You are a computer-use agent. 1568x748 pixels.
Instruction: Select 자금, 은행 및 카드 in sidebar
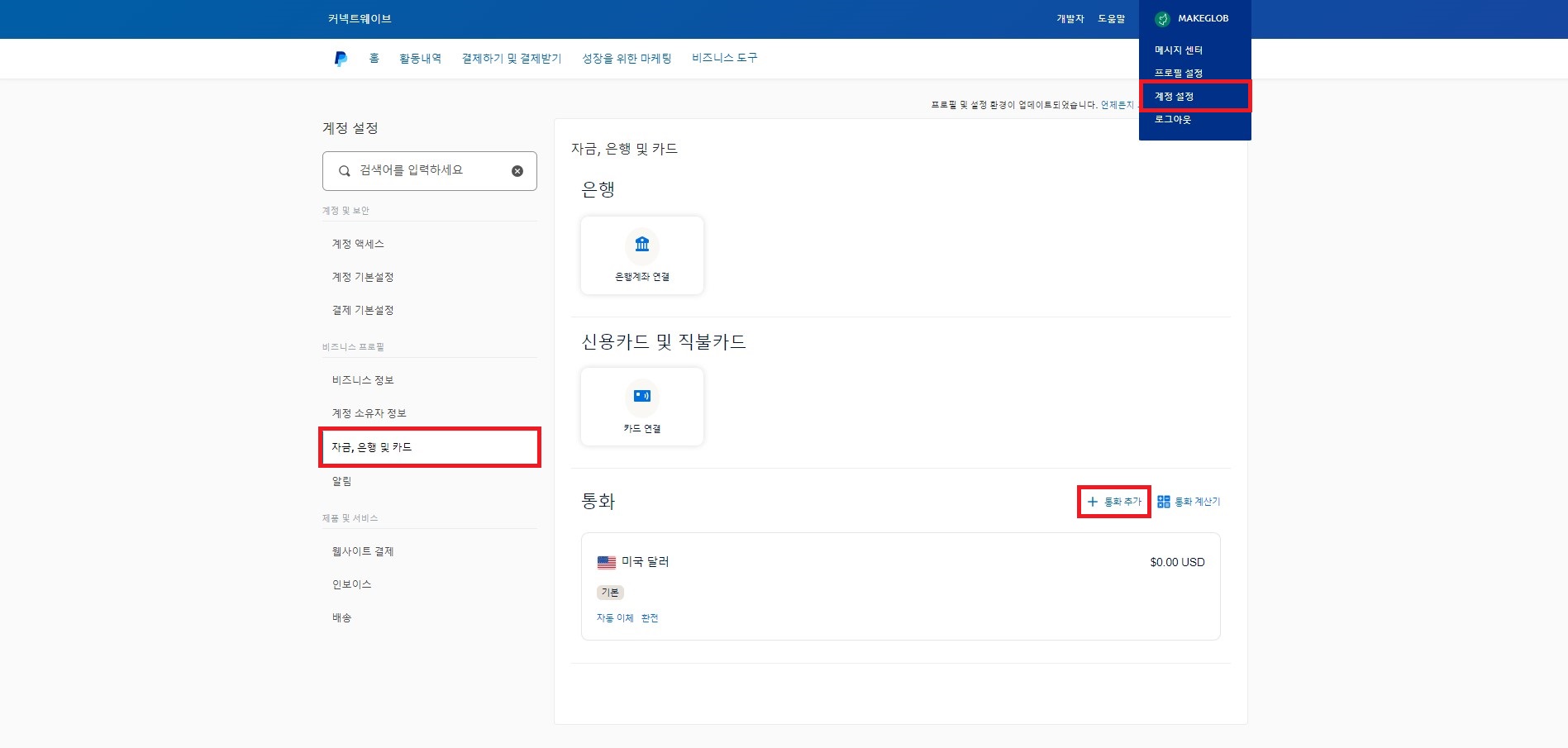[x=372, y=447]
